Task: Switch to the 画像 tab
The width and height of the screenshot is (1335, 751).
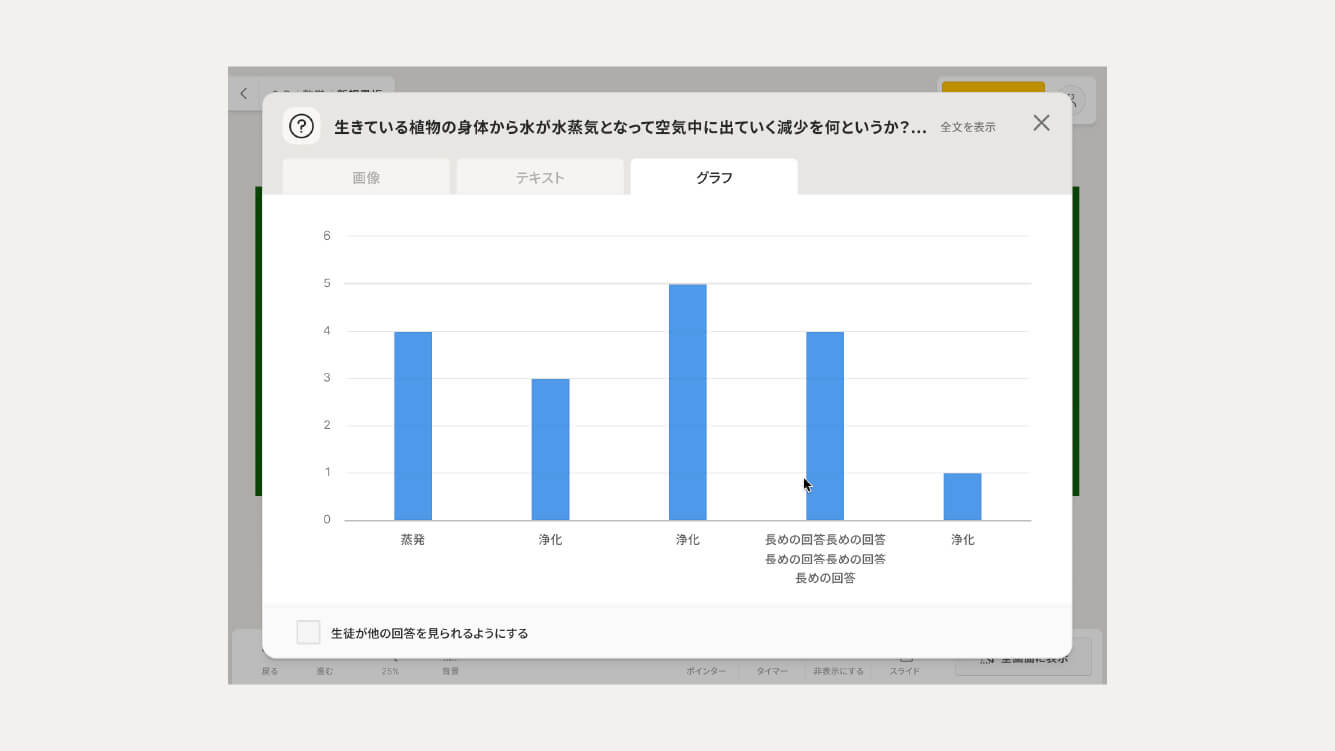Action: pyautogui.click(x=366, y=177)
